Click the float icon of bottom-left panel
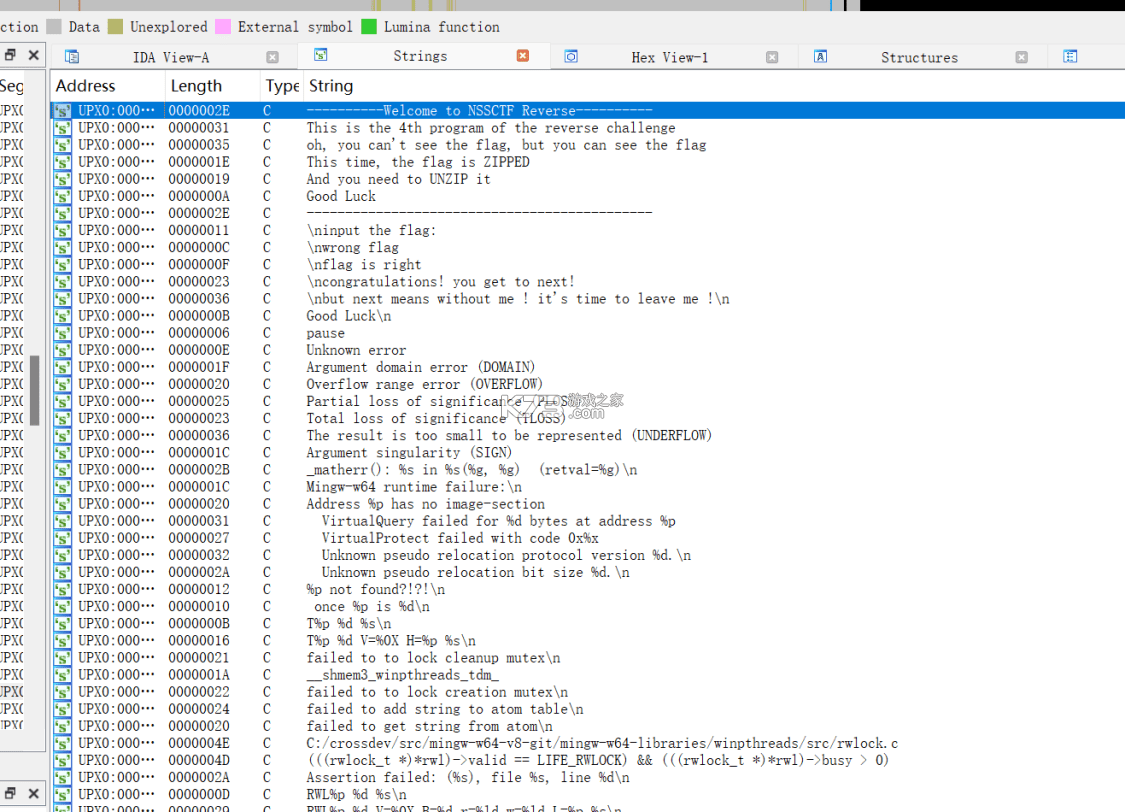Screen dimensions: 1125x812 pos(10,793)
